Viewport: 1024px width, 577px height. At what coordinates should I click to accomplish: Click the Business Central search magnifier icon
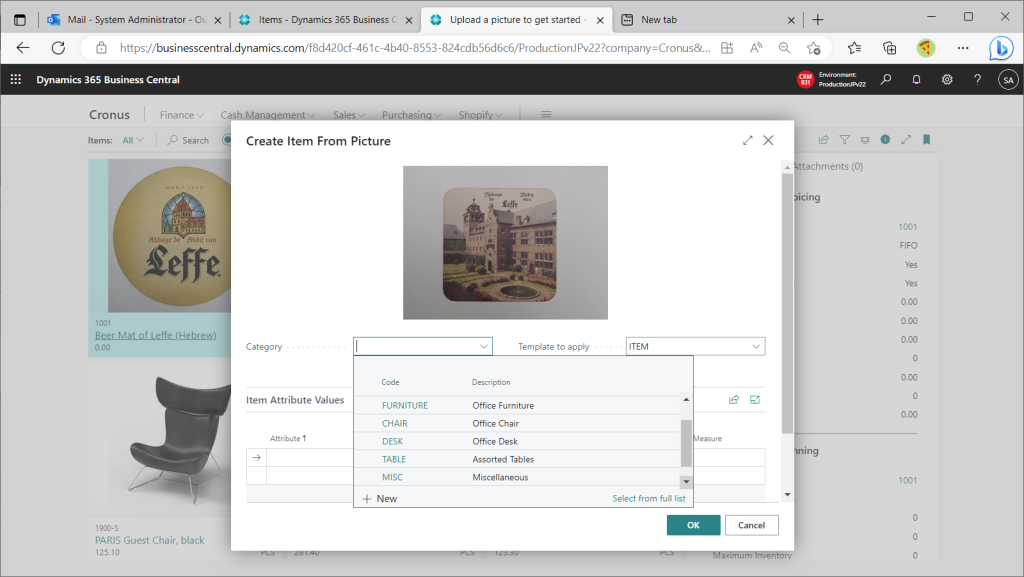pyautogui.click(x=886, y=79)
